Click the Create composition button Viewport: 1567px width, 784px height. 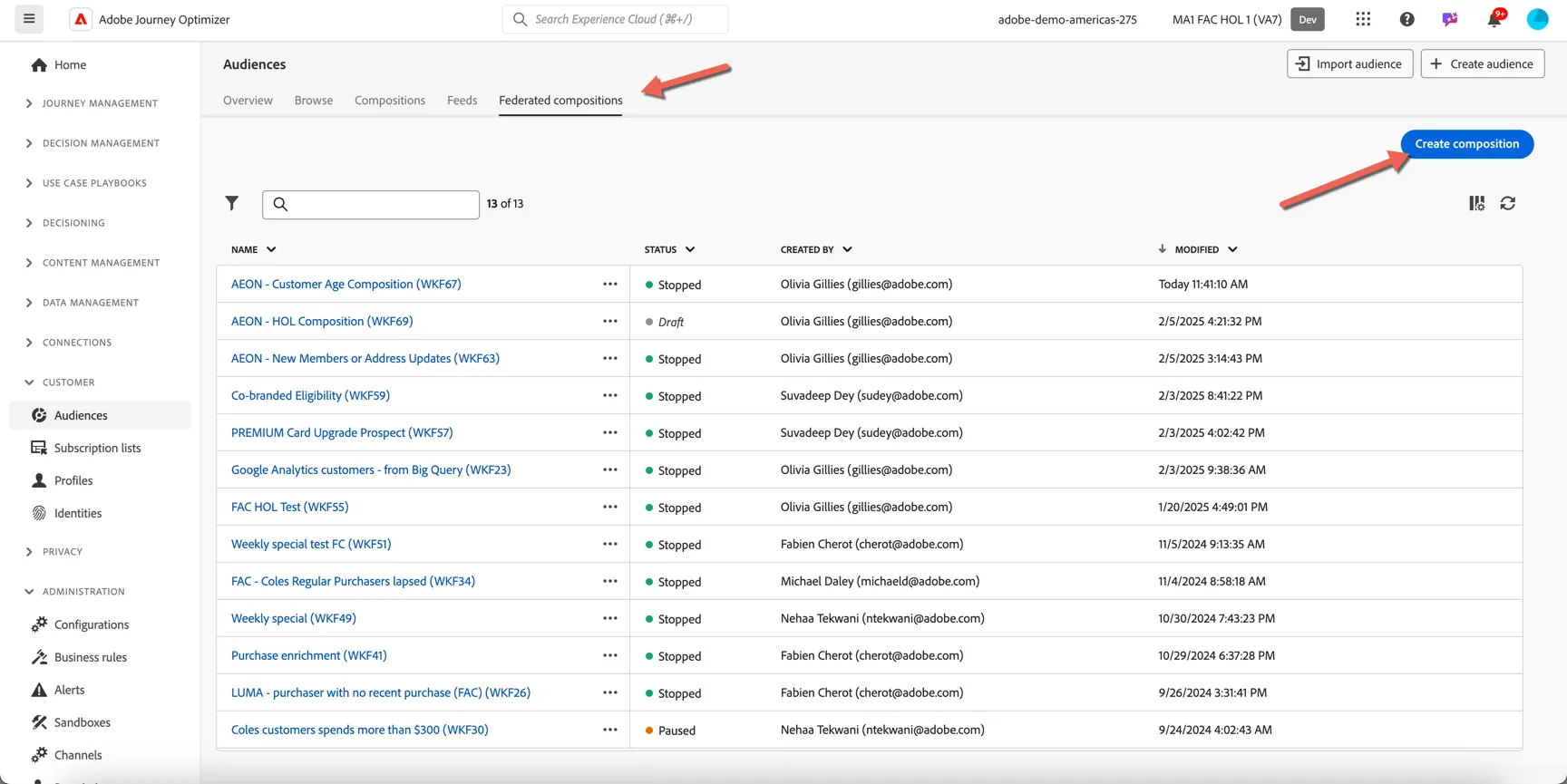[x=1467, y=144]
